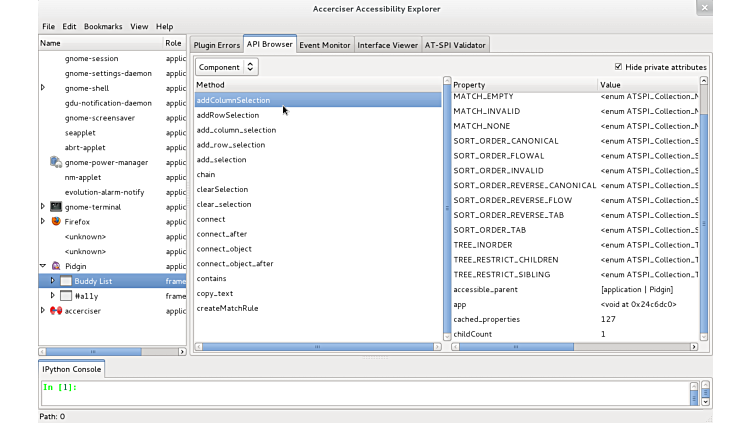752x423 pixels.
Task: Click the gnome-power-manager icon in tree
Action: (56, 162)
